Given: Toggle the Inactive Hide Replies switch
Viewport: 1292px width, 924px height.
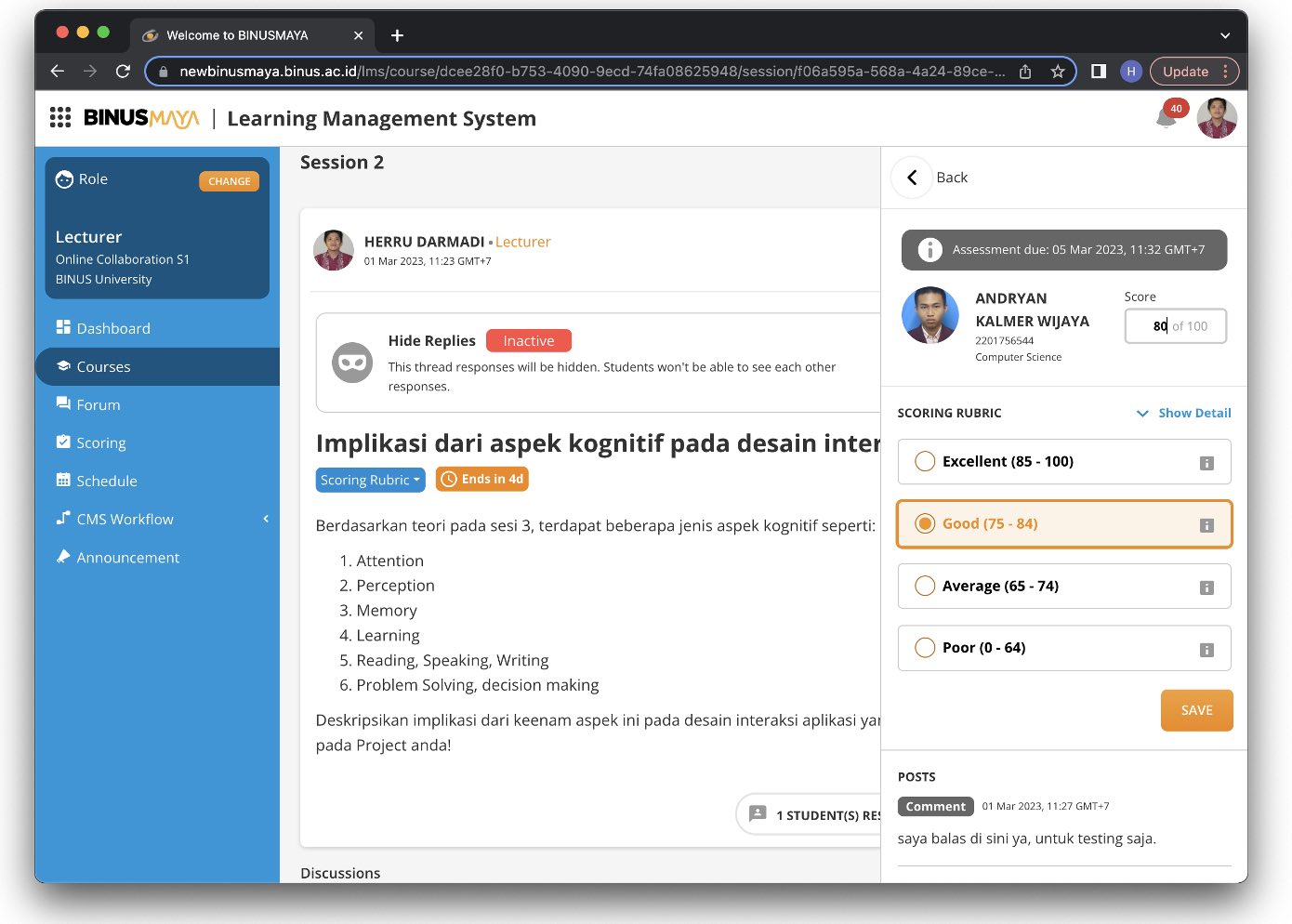Looking at the screenshot, I should coord(528,340).
